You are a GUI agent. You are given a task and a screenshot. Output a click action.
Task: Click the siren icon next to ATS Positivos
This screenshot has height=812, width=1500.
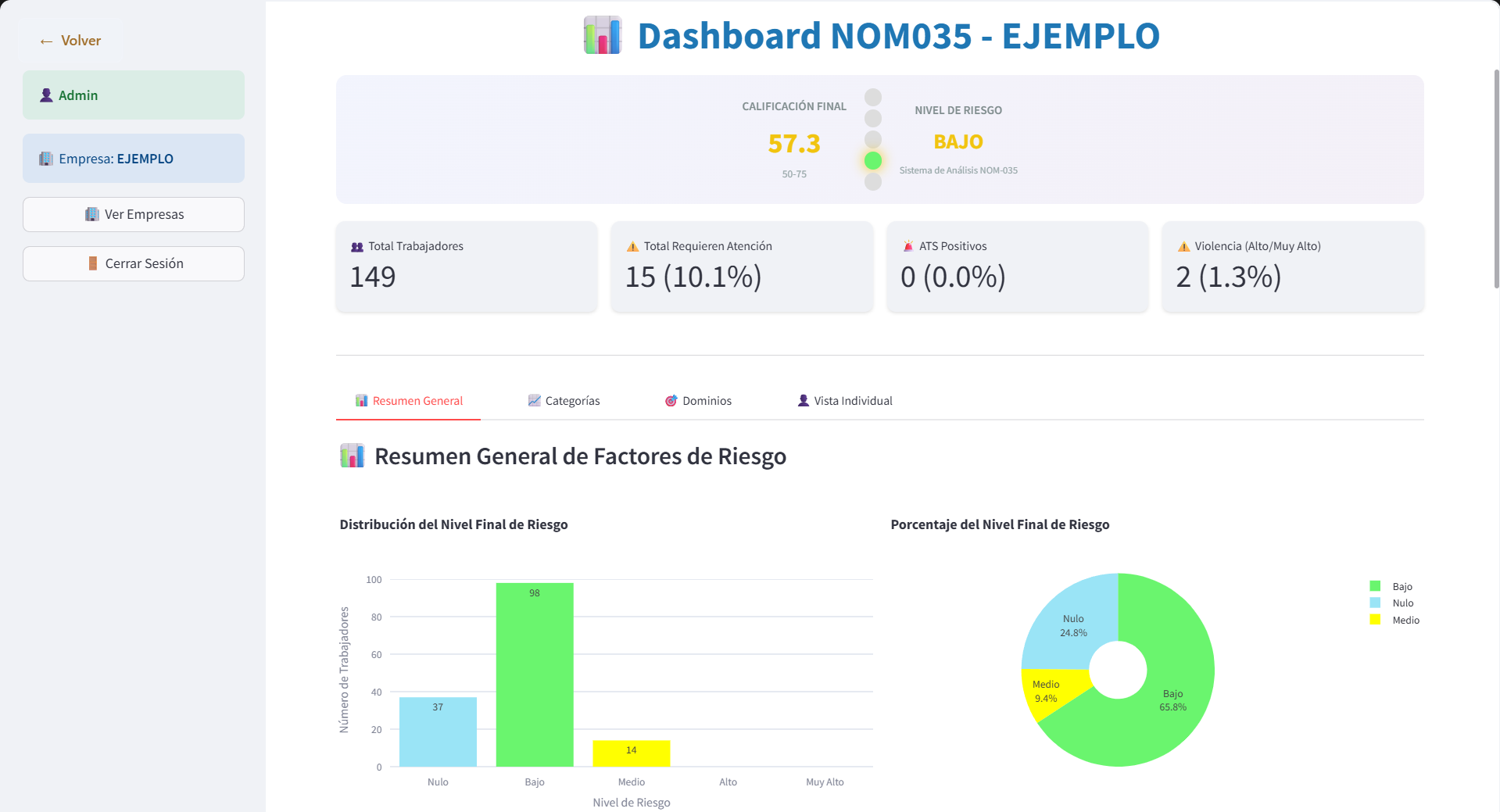908,246
